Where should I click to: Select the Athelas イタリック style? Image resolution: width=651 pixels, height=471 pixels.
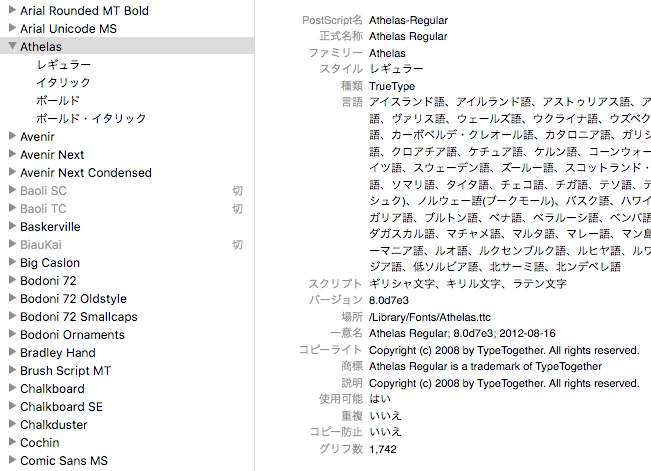pyautogui.click(x=63, y=83)
